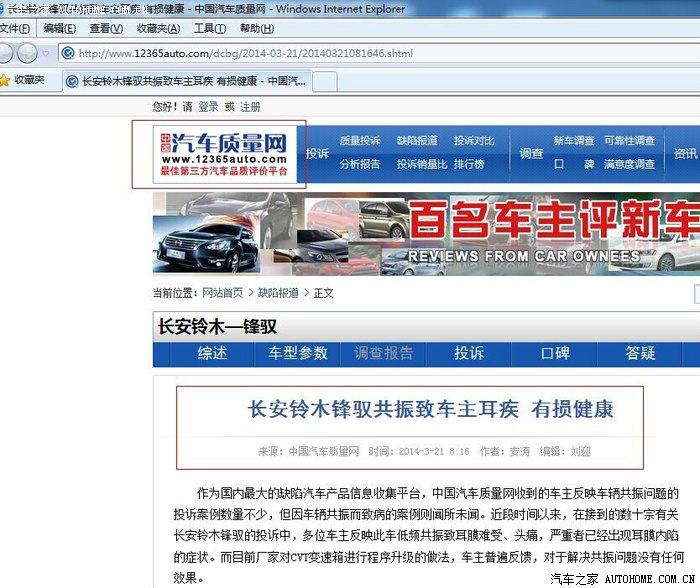Switch to the 综述 tab
Image resolution: width=700 pixels, height=588 pixels.
pyautogui.click(x=212, y=353)
